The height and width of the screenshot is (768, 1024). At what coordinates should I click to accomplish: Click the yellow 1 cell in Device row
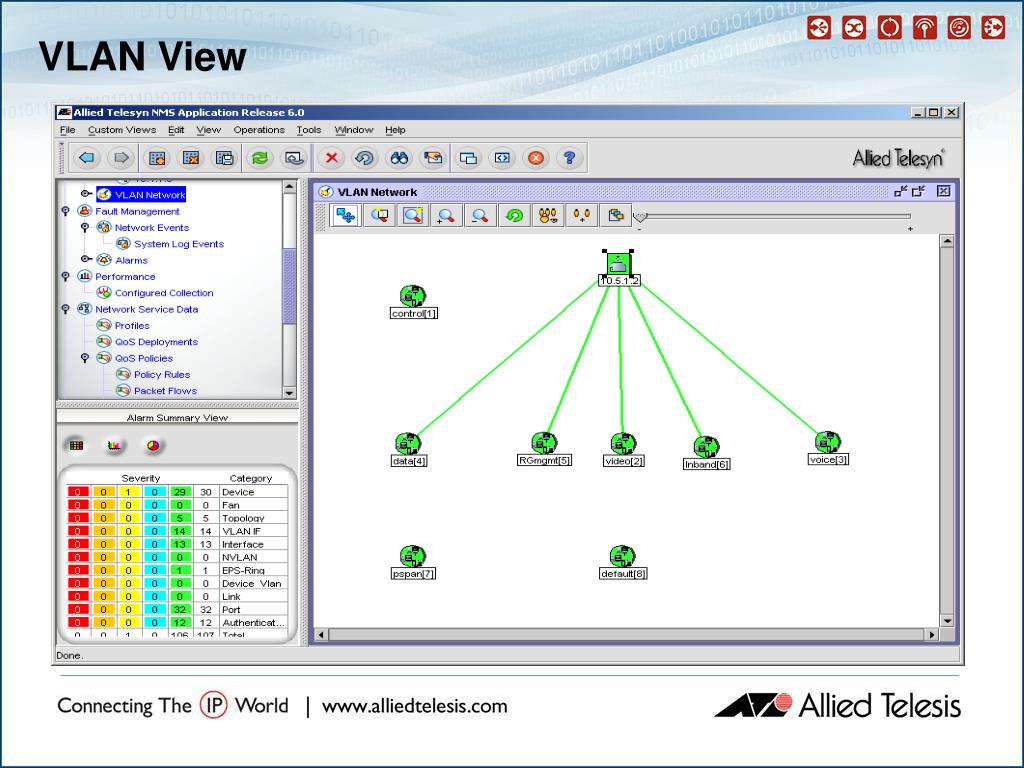pos(129,492)
